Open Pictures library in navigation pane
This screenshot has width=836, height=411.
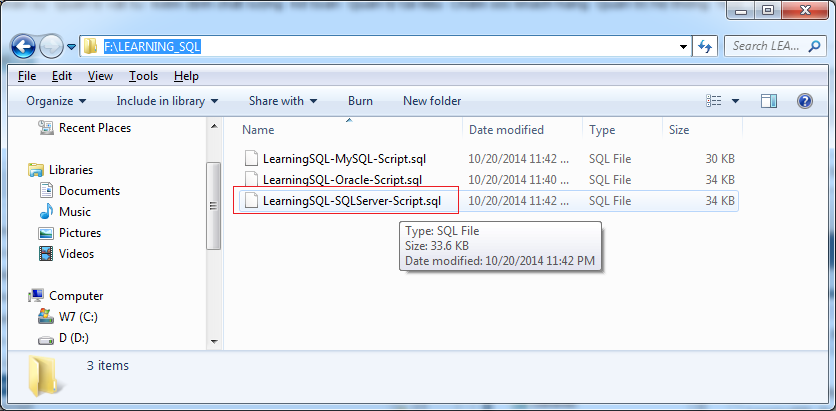(x=80, y=233)
